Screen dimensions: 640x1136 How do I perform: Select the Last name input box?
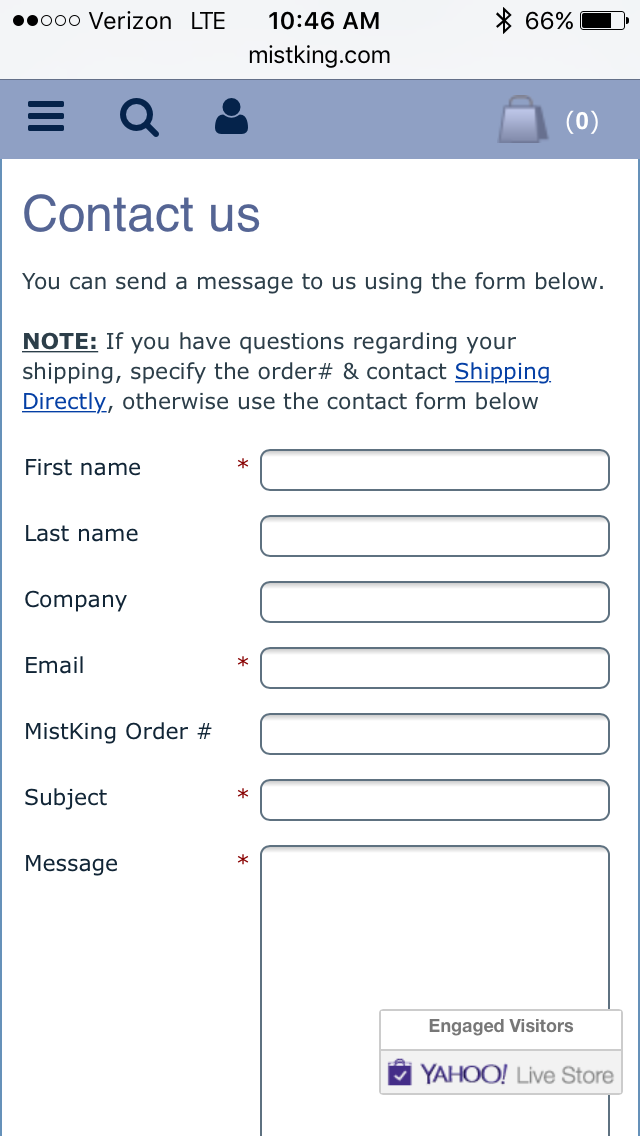point(435,536)
